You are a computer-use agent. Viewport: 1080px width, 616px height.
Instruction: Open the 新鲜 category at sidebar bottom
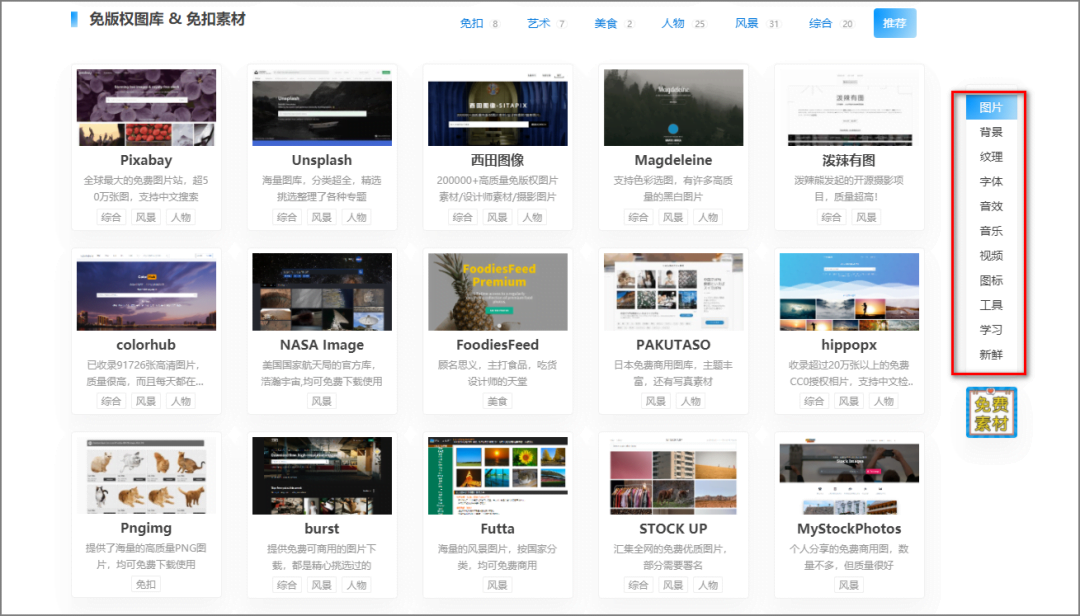pyautogui.click(x=990, y=354)
